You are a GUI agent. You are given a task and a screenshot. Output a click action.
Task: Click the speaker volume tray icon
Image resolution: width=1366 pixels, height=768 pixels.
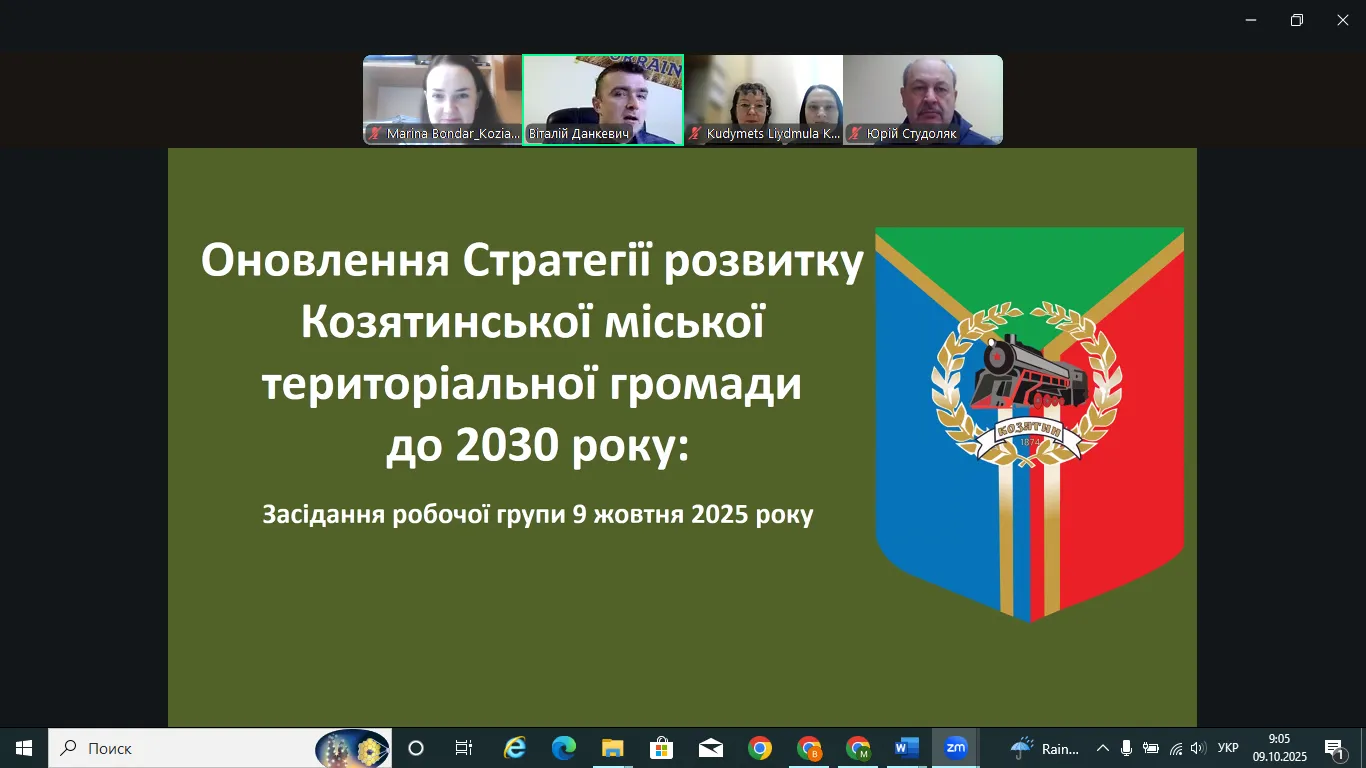coord(1198,748)
